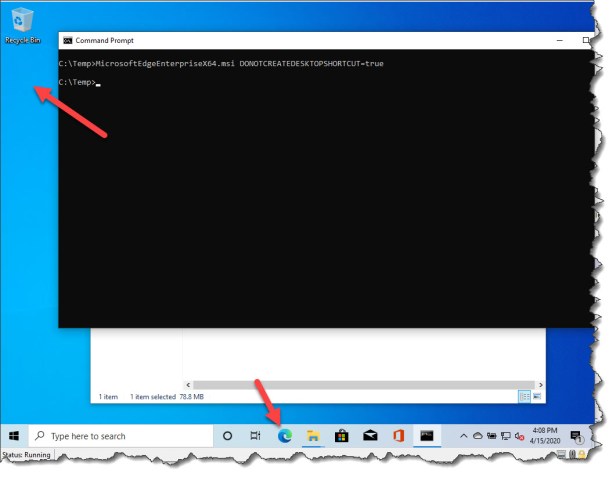Launch Office from the taskbar
This screenshot has height=477, width=616.
tap(398, 436)
